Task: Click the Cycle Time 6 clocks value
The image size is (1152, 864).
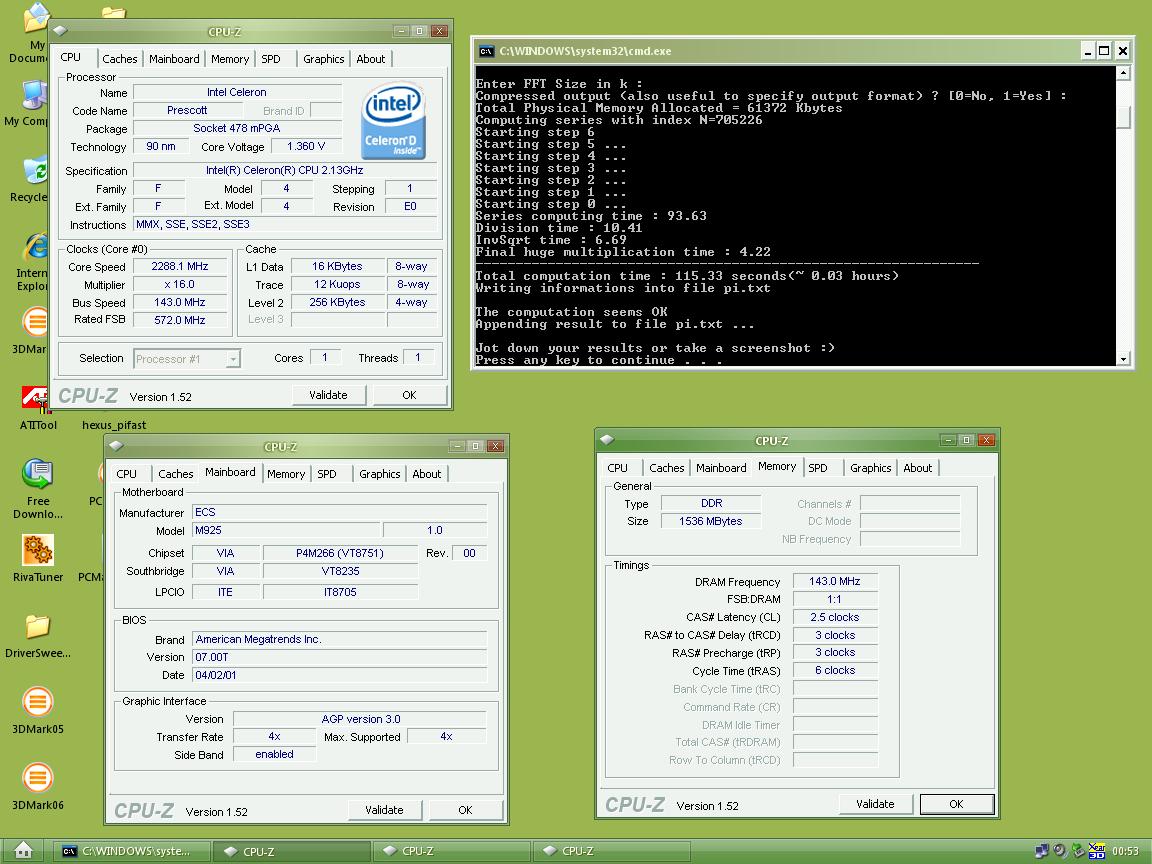Action: (835, 670)
